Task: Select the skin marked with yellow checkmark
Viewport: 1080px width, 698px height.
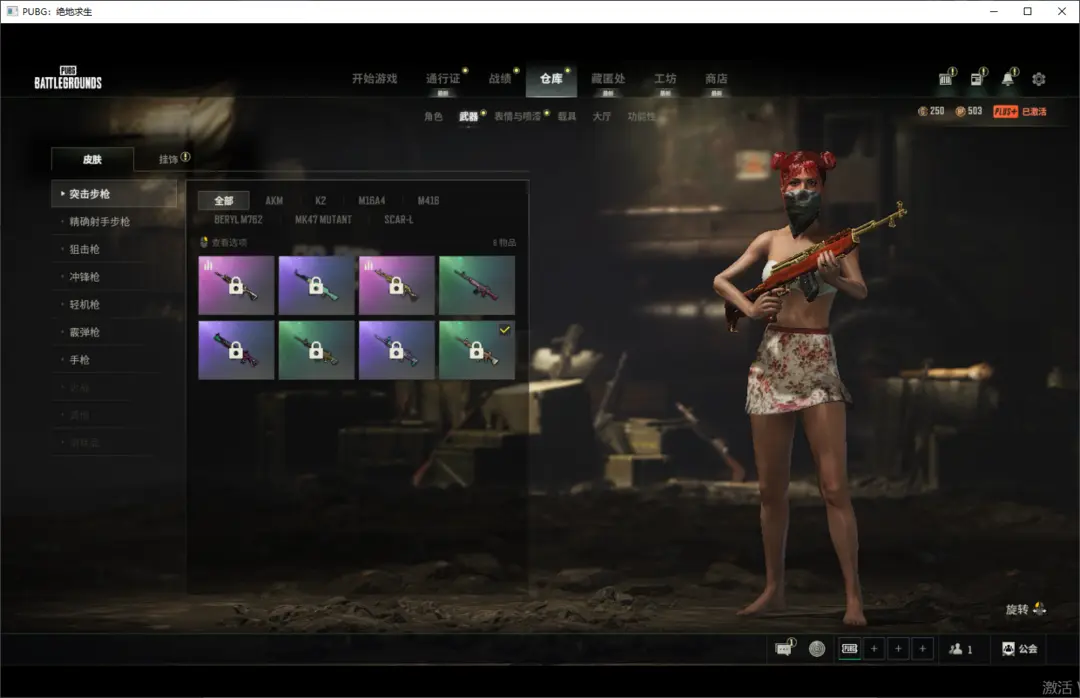Action: 477,350
